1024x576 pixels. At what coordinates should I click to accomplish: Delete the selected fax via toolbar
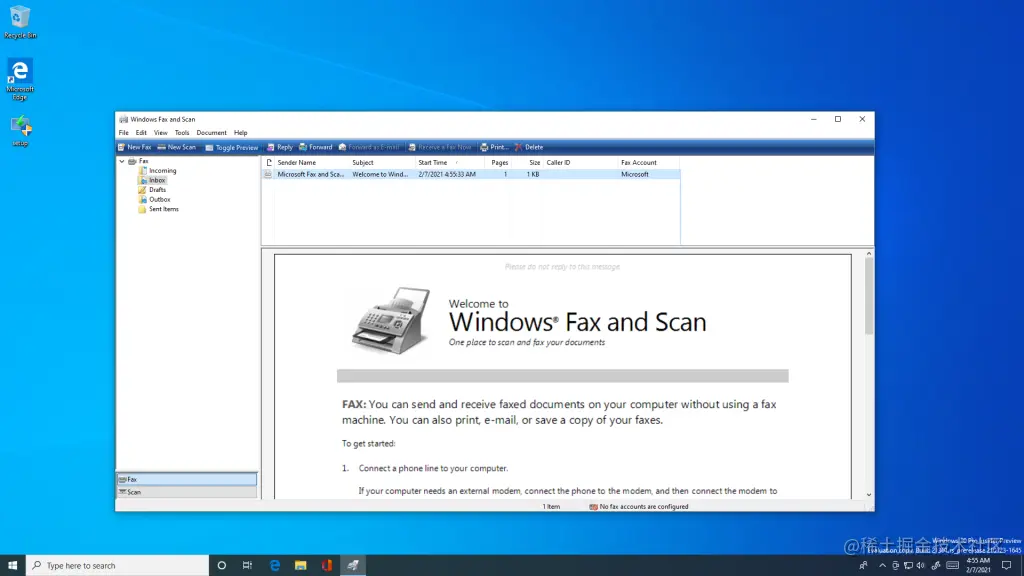coord(528,148)
